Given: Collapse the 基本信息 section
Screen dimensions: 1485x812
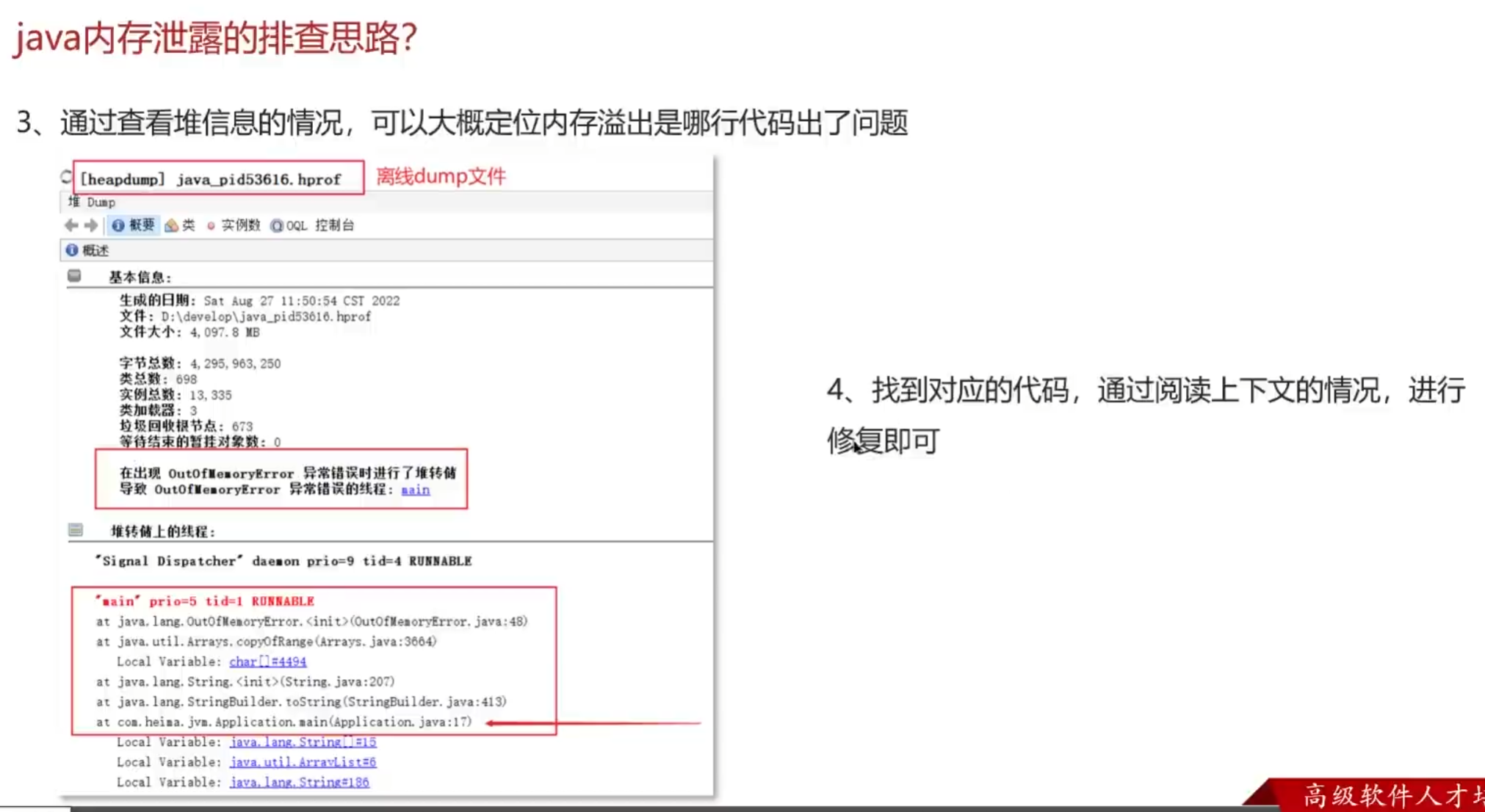Looking at the screenshot, I should [74, 276].
